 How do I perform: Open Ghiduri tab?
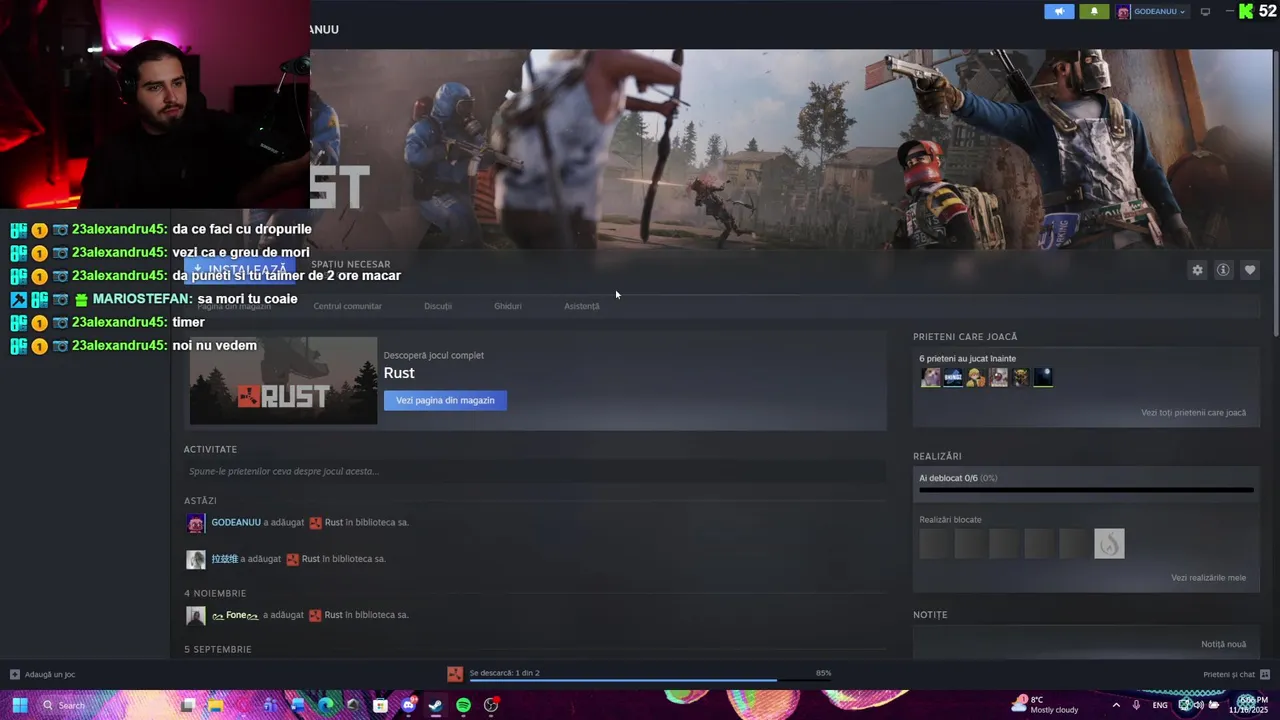click(508, 306)
